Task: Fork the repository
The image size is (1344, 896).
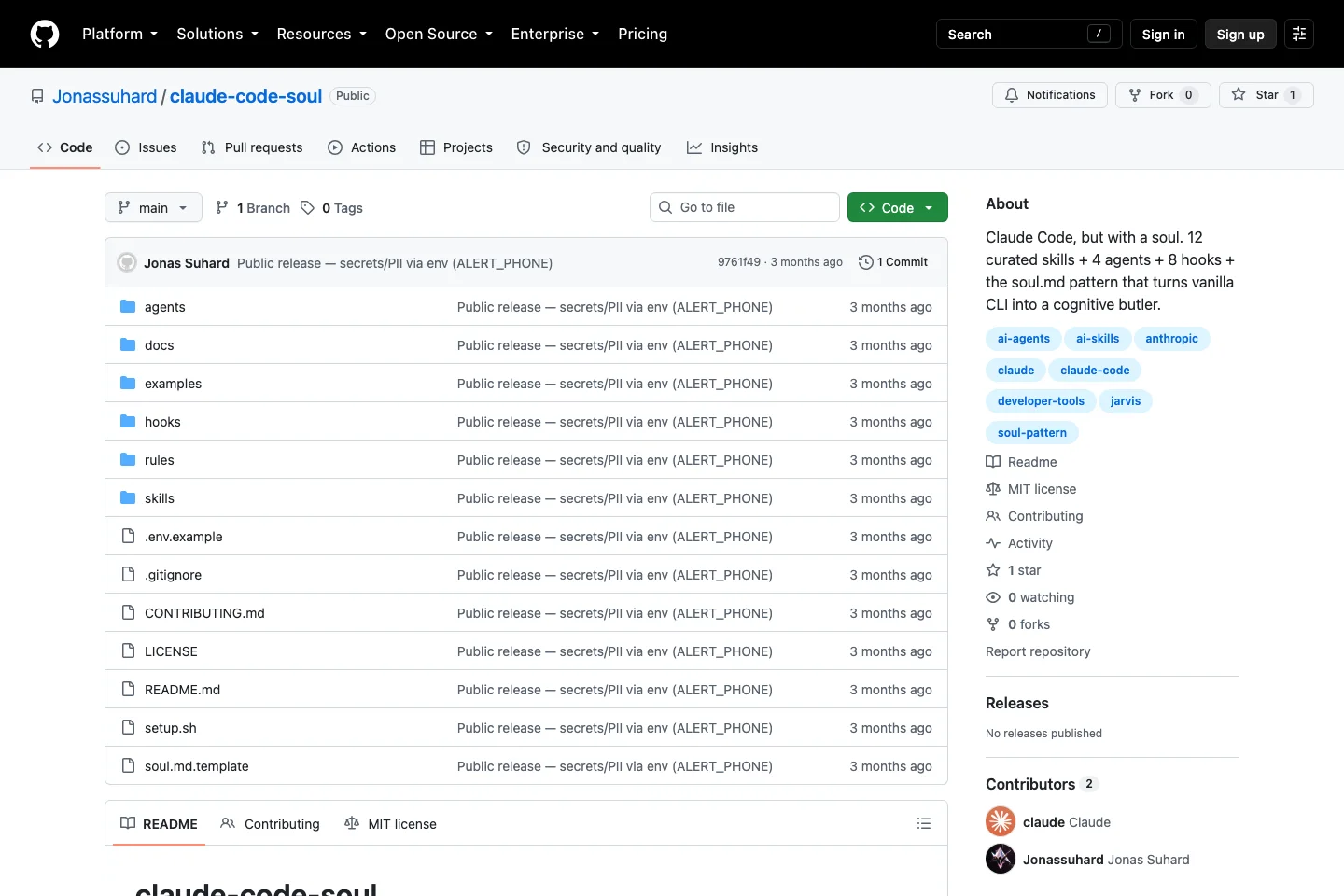Action: point(1163,95)
